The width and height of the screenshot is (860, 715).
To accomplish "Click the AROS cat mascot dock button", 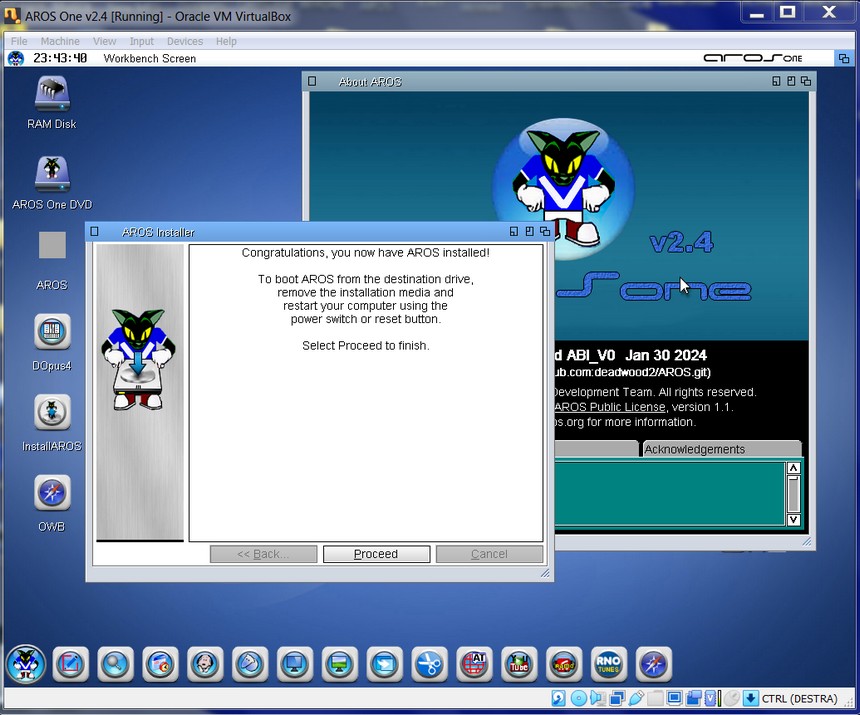I will (26, 665).
